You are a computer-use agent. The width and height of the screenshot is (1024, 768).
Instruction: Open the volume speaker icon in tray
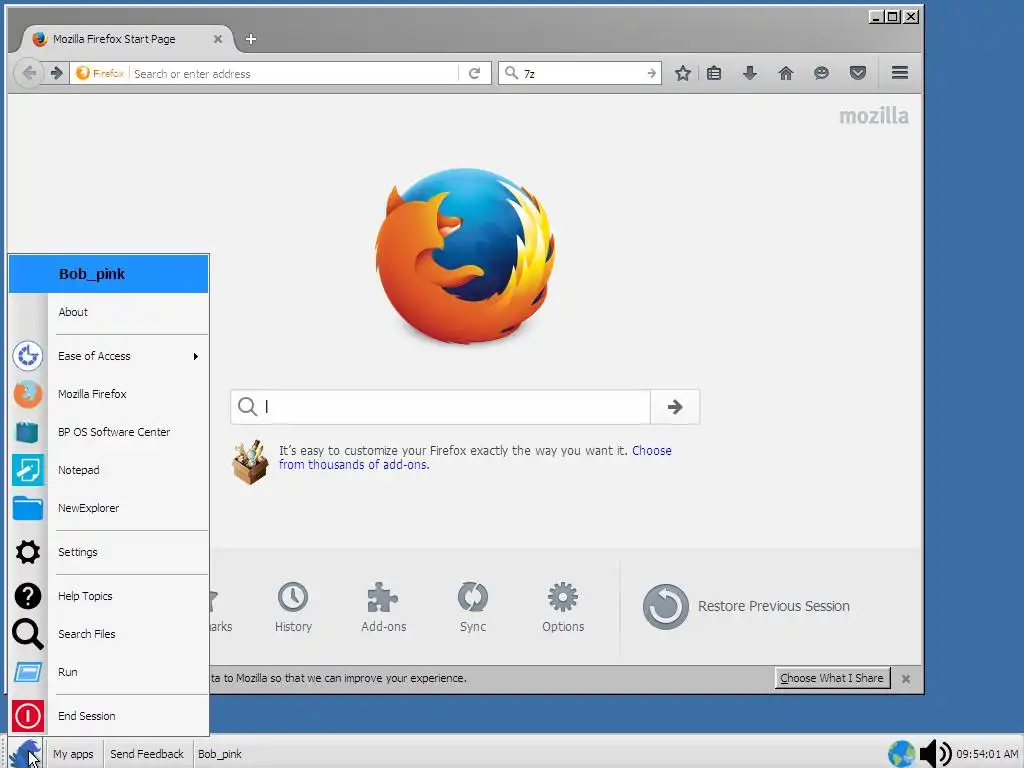point(935,754)
